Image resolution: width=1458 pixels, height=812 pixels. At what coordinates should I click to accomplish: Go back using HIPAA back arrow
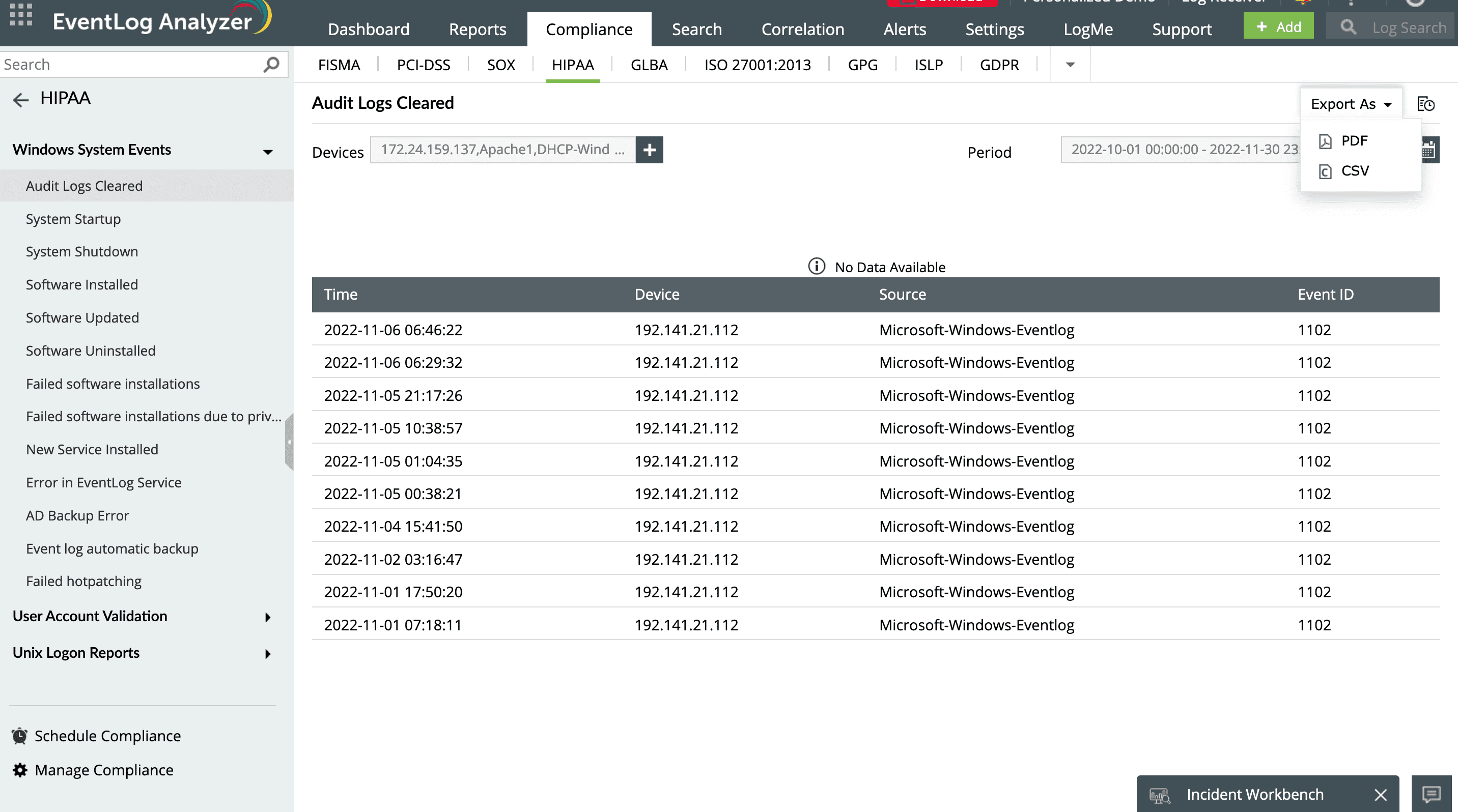[x=20, y=100]
